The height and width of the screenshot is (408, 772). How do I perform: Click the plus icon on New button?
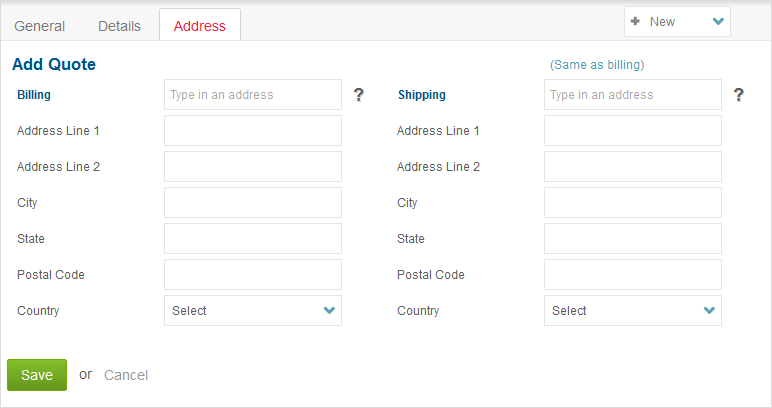pos(635,21)
